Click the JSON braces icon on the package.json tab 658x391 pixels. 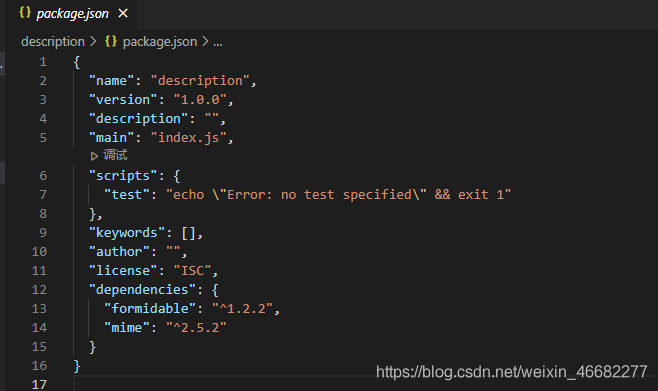[x=25, y=13]
